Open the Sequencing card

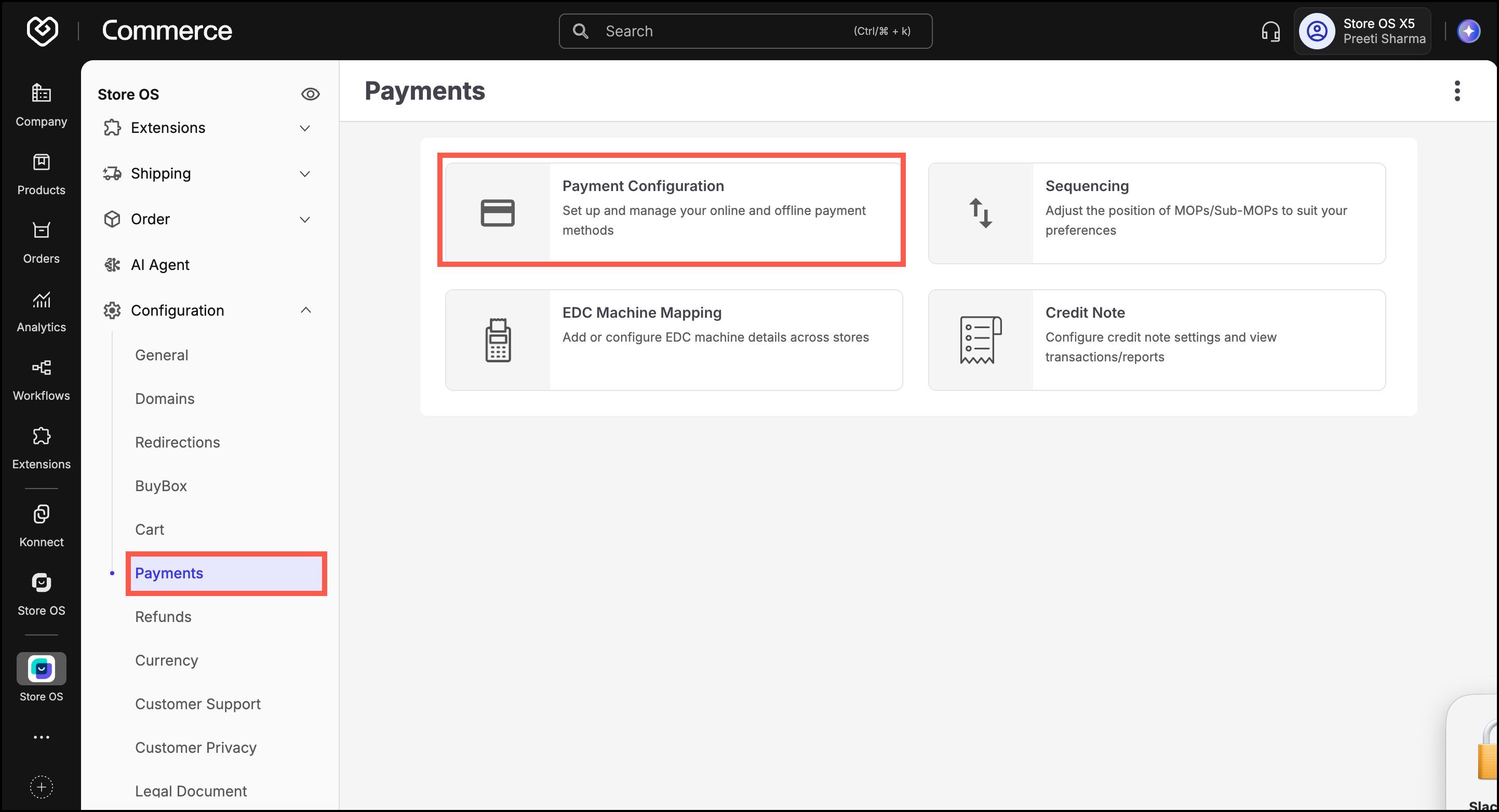tap(1157, 213)
